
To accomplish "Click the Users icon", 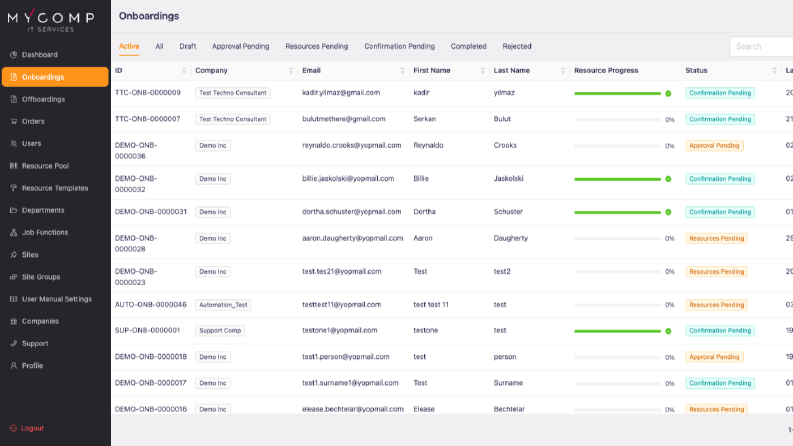I will point(14,144).
